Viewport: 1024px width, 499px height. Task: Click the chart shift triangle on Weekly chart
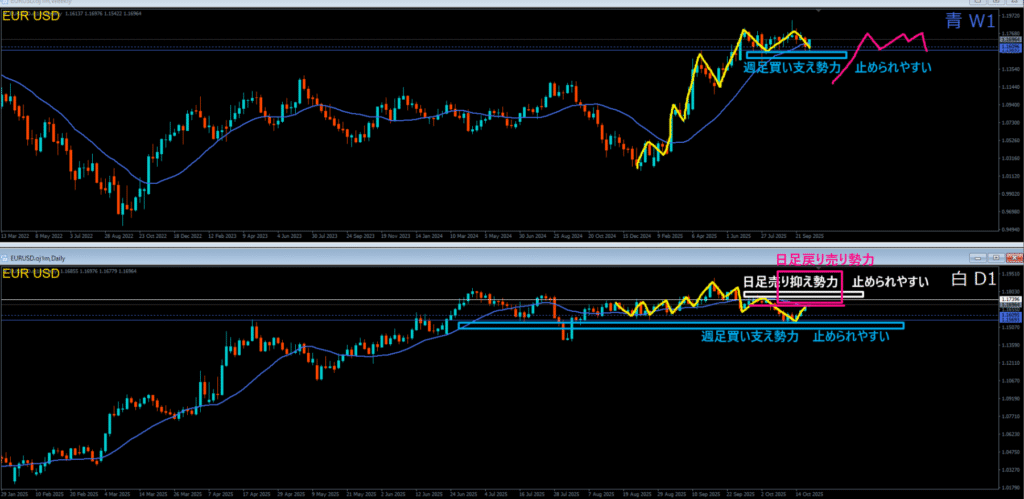click(x=820, y=11)
